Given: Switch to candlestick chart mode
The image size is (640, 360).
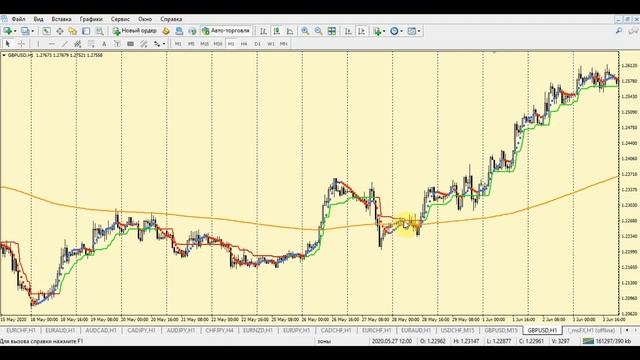Looking at the screenshot, I should [277, 31].
